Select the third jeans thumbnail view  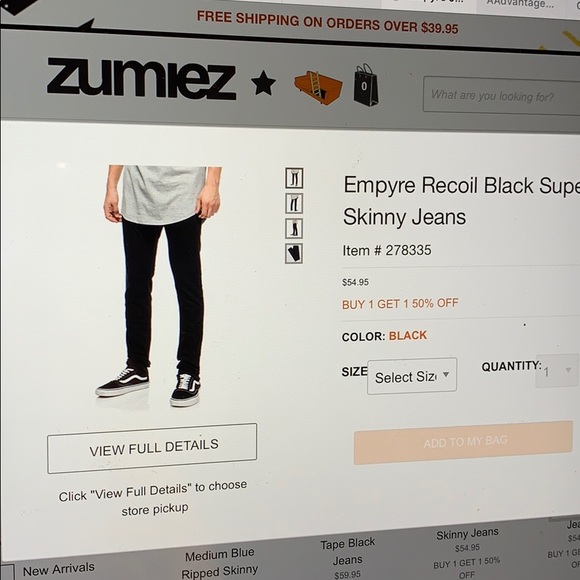(x=294, y=228)
